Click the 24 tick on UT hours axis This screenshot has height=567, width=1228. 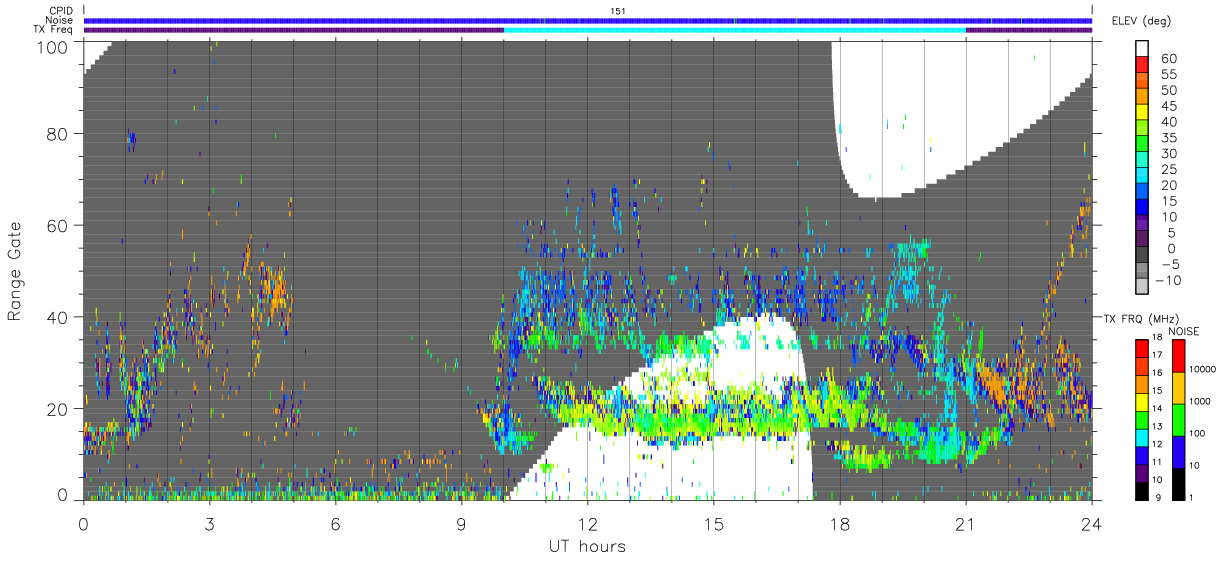[1092, 522]
